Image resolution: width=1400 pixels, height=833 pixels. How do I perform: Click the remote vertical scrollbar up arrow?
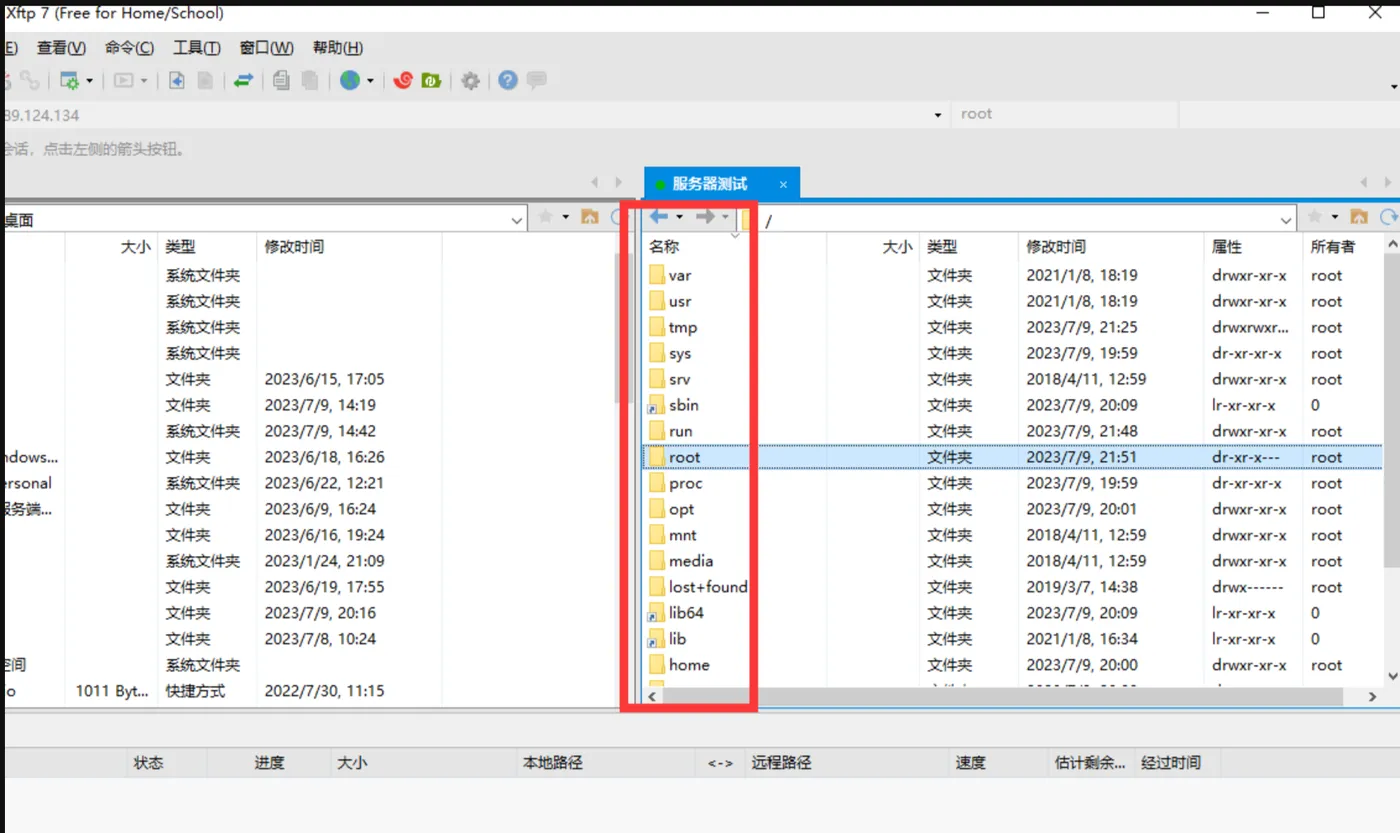tap(1391, 243)
